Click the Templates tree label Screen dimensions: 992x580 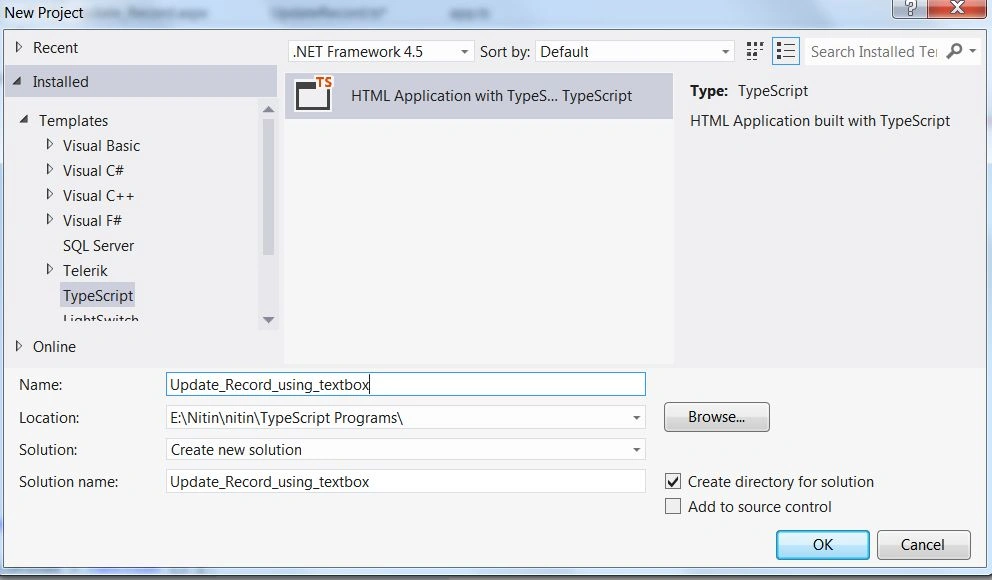(73, 121)
